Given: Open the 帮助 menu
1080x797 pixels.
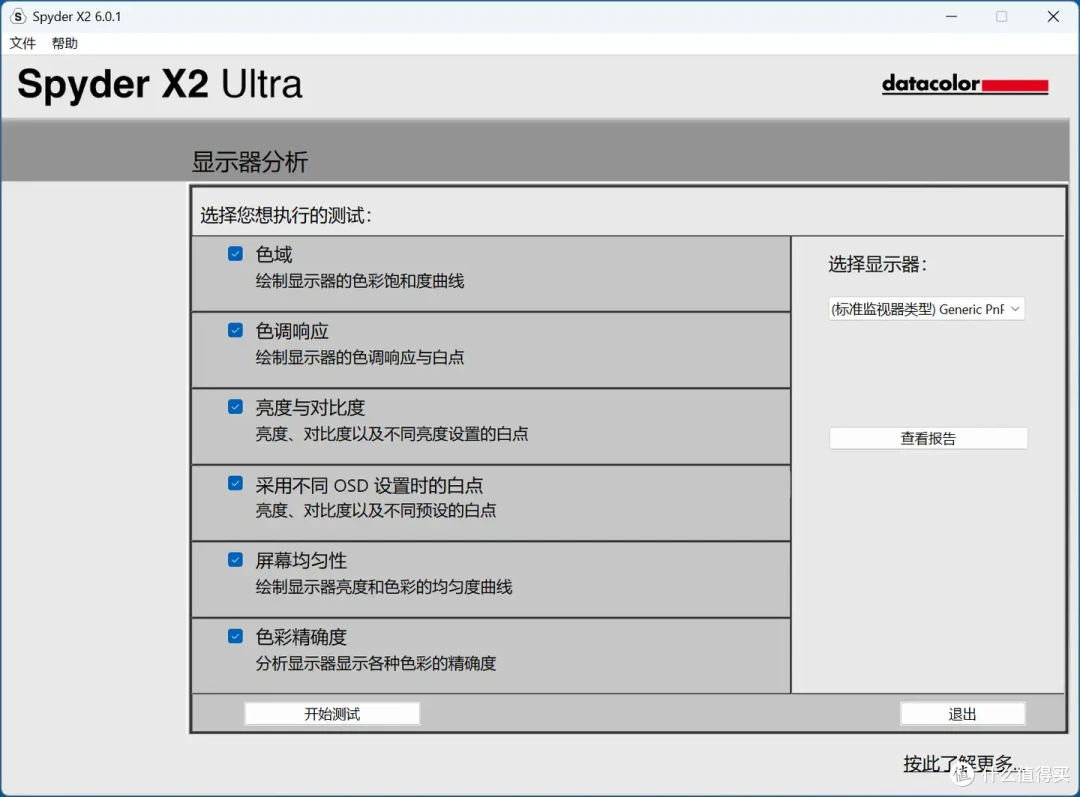Looking at the screenshot, I should click(65, 43).
